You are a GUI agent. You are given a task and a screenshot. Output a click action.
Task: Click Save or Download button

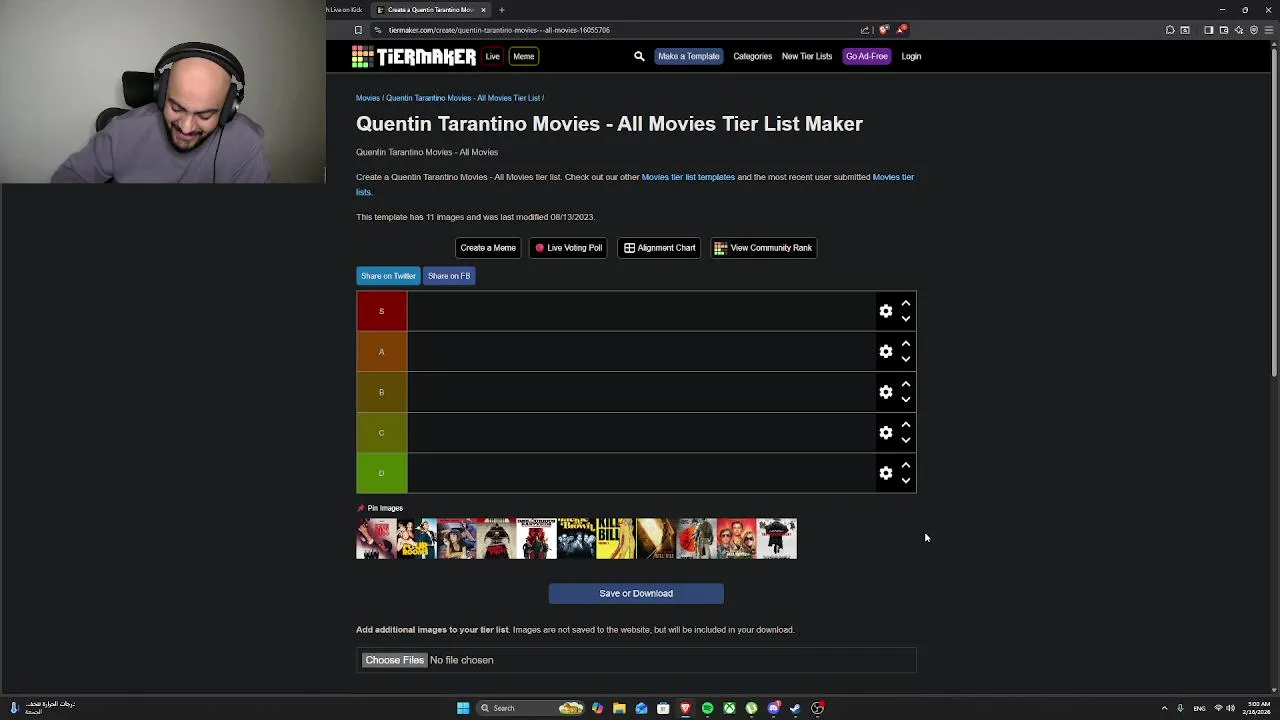[636, 594]
